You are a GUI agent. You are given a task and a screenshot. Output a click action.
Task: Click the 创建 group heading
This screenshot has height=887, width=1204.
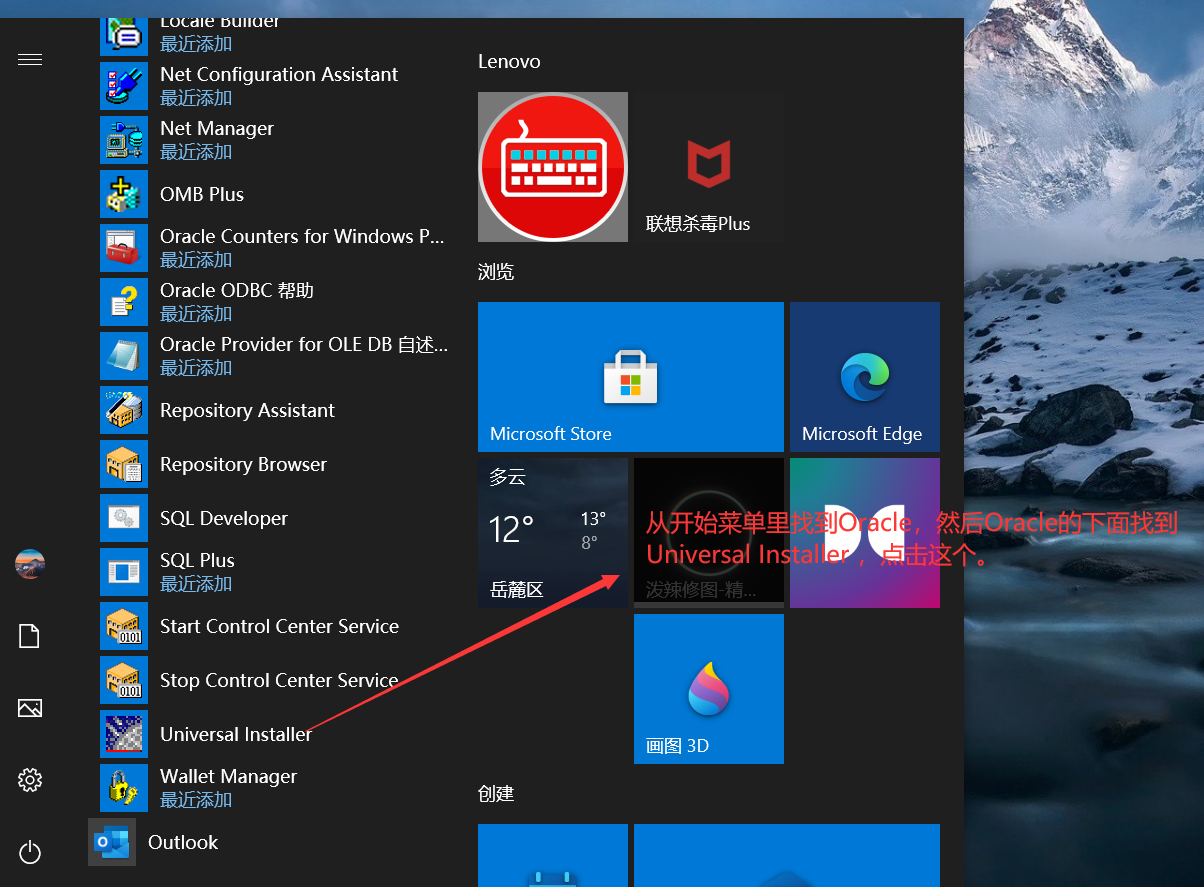point(496,794)
